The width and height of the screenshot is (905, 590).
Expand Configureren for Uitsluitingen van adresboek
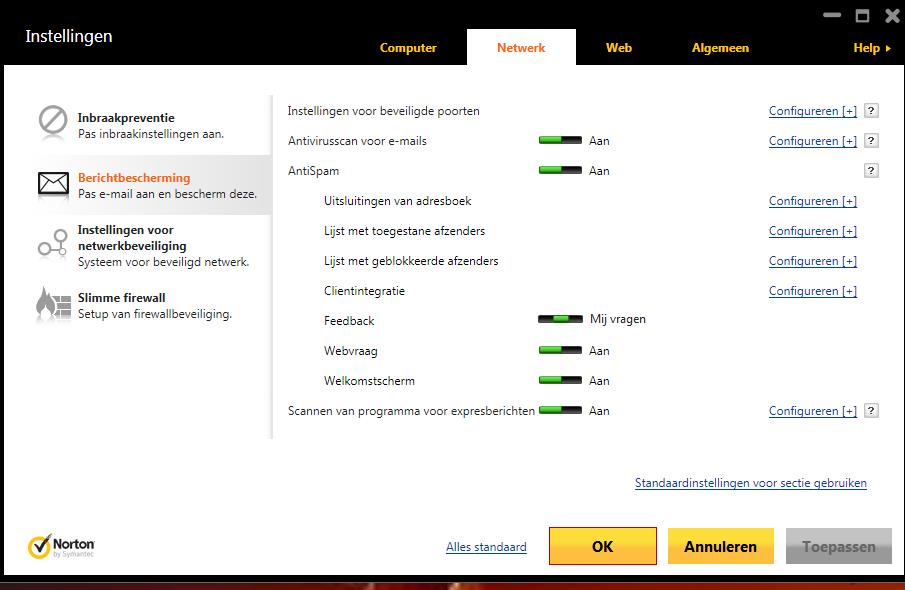pos(812,201)
